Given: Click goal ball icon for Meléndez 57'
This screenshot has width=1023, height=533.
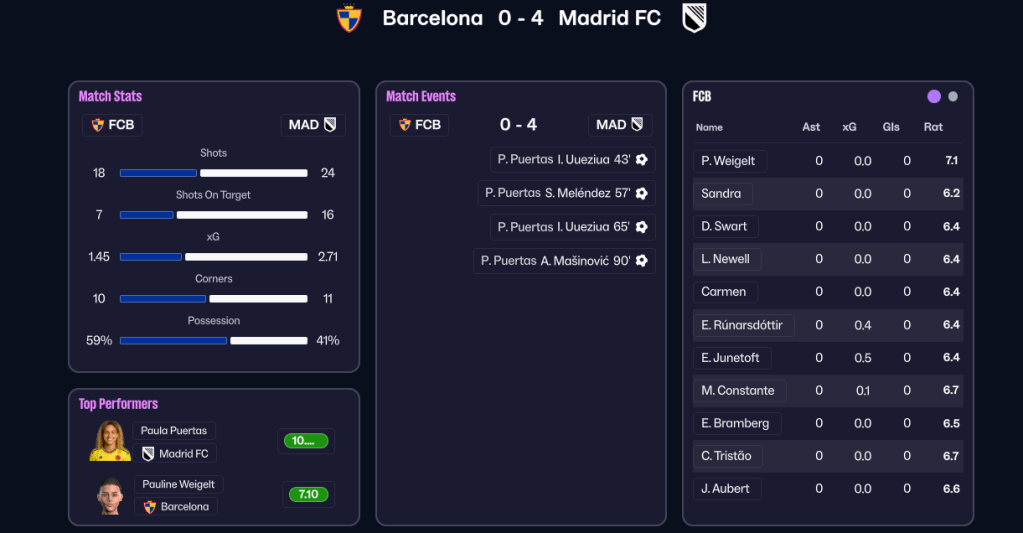Looking at the screenshot, I should click(642, 193).
